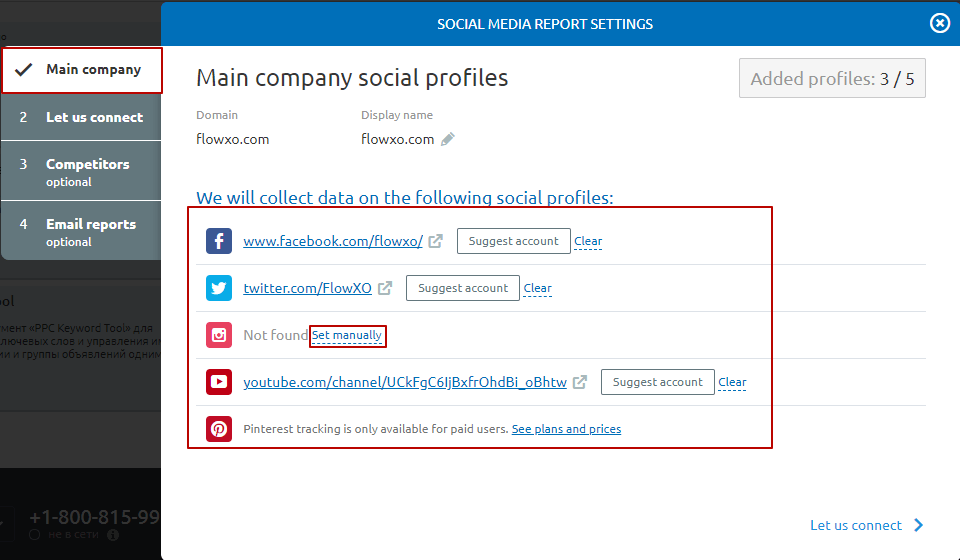This screenshot has width=960, height=560.
Task: Open Twitter profile via external link icon
Action: coord(384,288)
